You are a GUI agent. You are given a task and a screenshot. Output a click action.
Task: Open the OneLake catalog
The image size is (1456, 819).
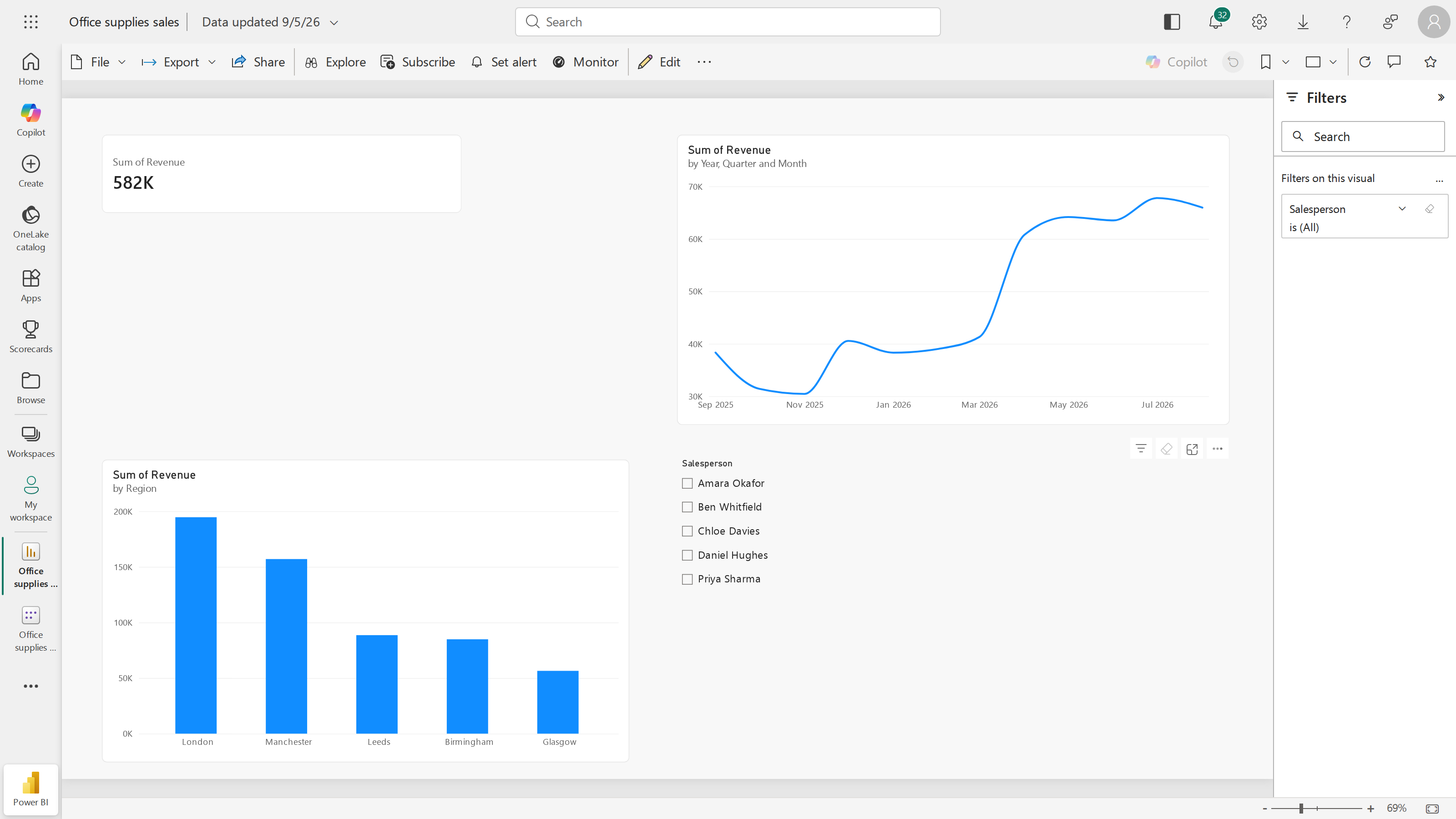point(30,228)
